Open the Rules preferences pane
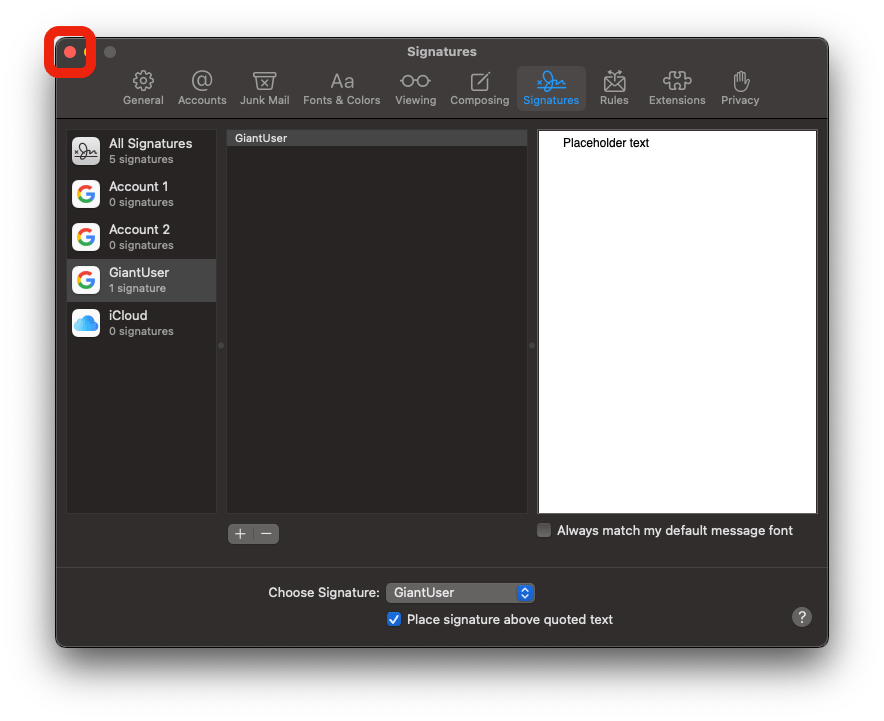Image resolution: width=884 pixels, height=721 pixels. coord(614,88)
